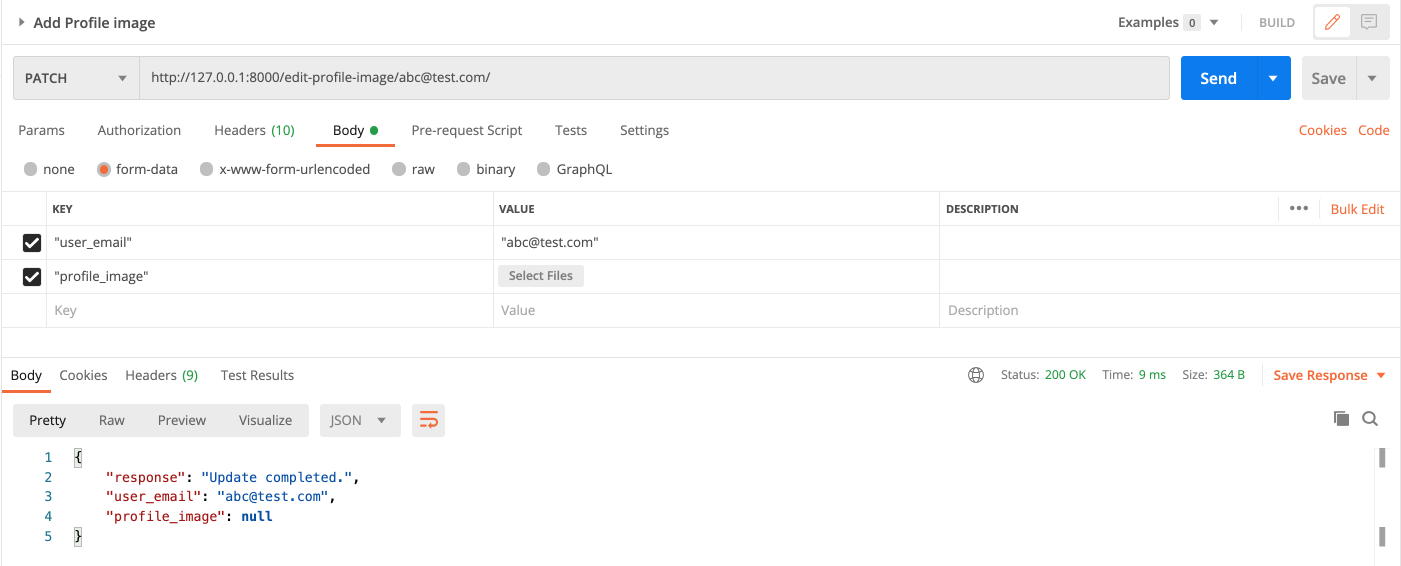Open the response Headers (9) tab
Viewport: 1401px width, 566px height.
[161, 375]
